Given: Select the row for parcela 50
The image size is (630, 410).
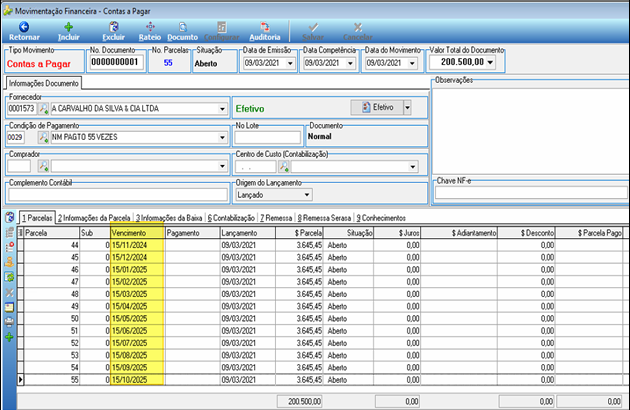Looking at the screenshot, I should click(323, 318).
